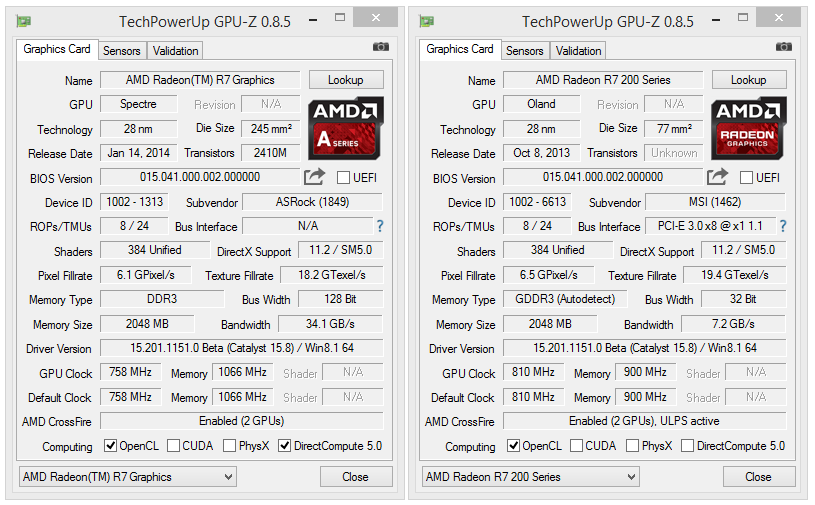
Task: Click Release Date Jan 14, 2014
Action: pos(138,153)
